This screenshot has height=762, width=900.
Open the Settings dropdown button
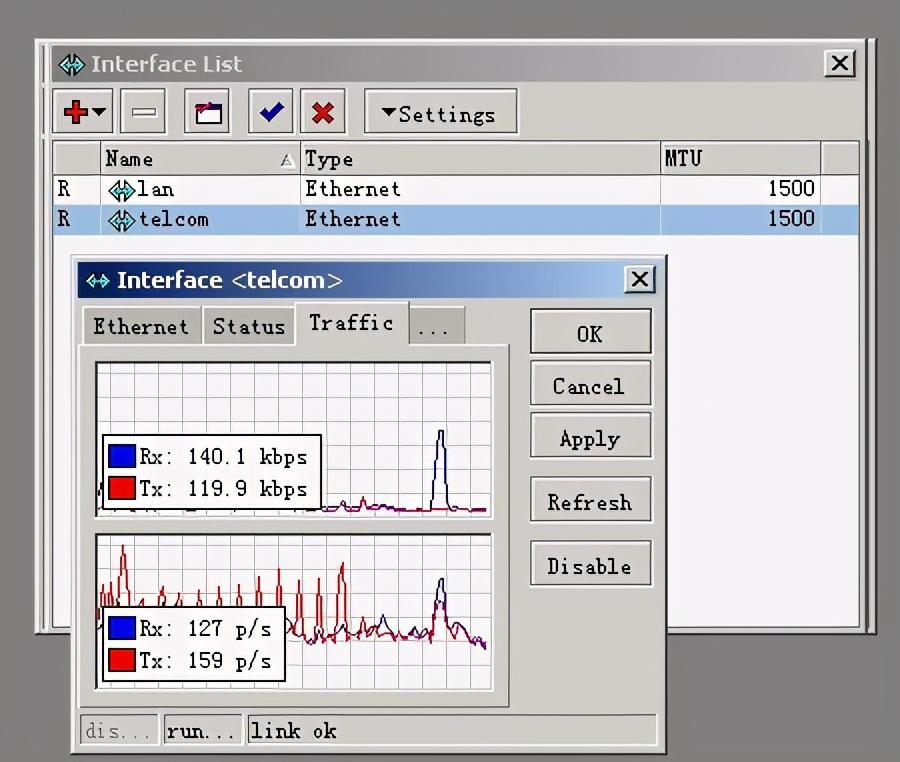(x=440, y=113)
